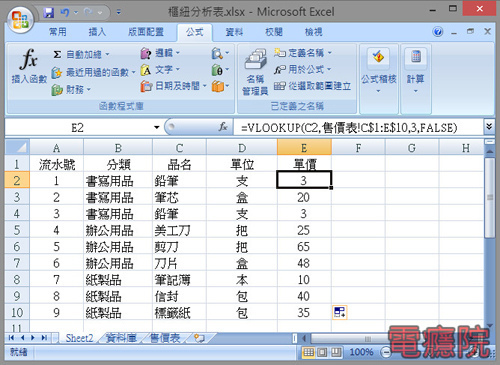500x365 pixels.
Task: Select row 5 header
Action: [x=17, y=230]
